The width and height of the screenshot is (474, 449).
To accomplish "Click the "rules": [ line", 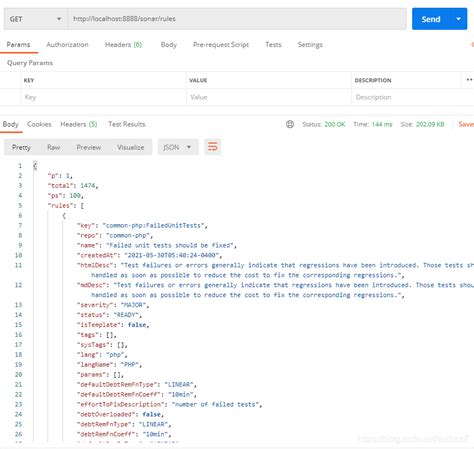I will [x=66, y=206].
